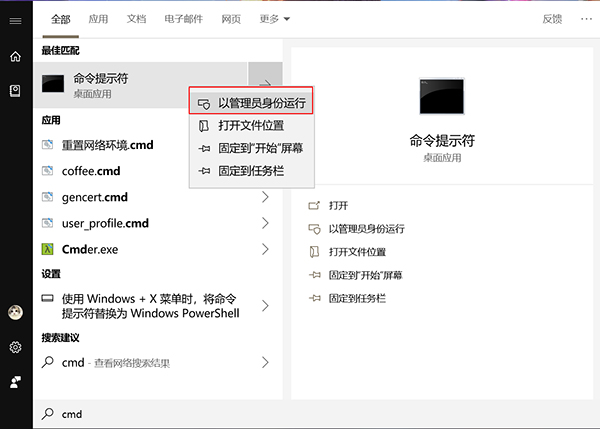Click the pin to Start icon in right panel
Image resolution: width=600 pixels, height=429 pixels.
314,275
